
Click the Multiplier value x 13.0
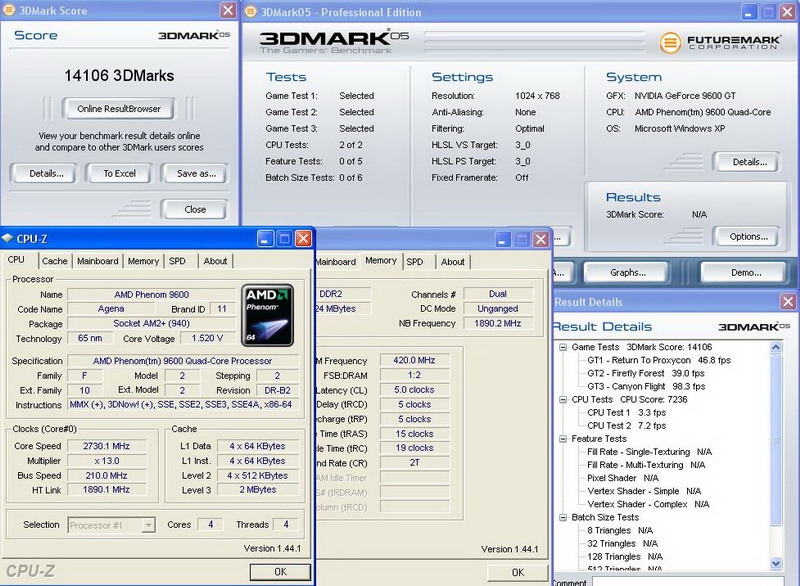106,461
